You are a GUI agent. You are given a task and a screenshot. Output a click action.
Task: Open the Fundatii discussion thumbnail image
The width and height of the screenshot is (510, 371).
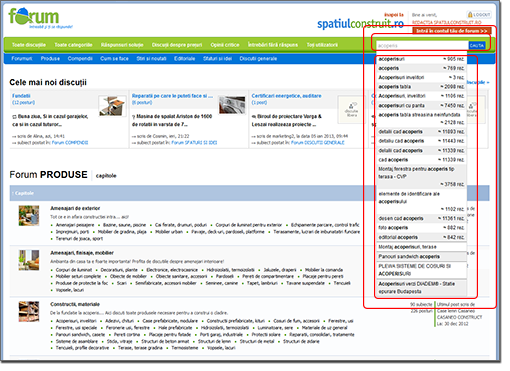[112, 105]
